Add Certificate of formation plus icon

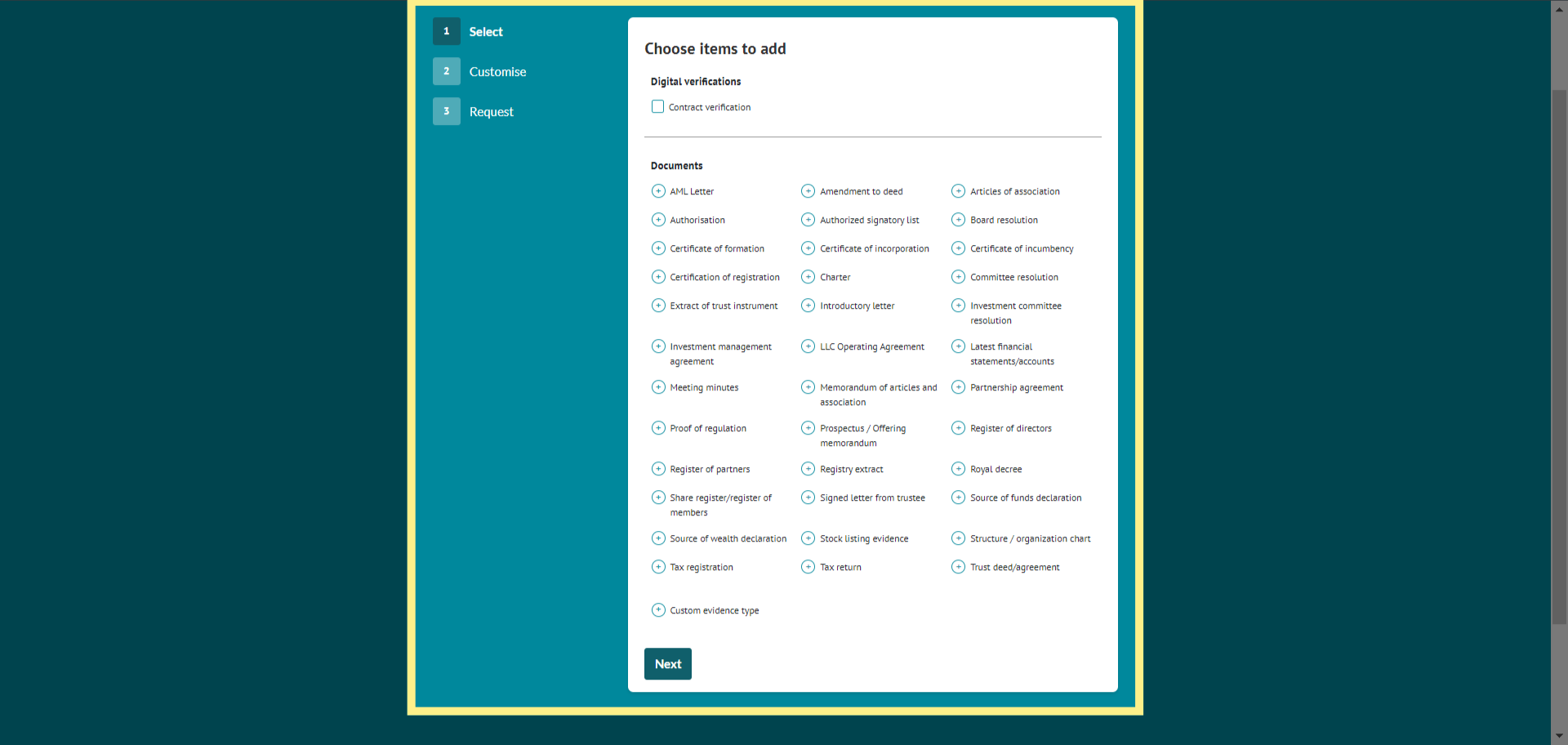(658, 248)
